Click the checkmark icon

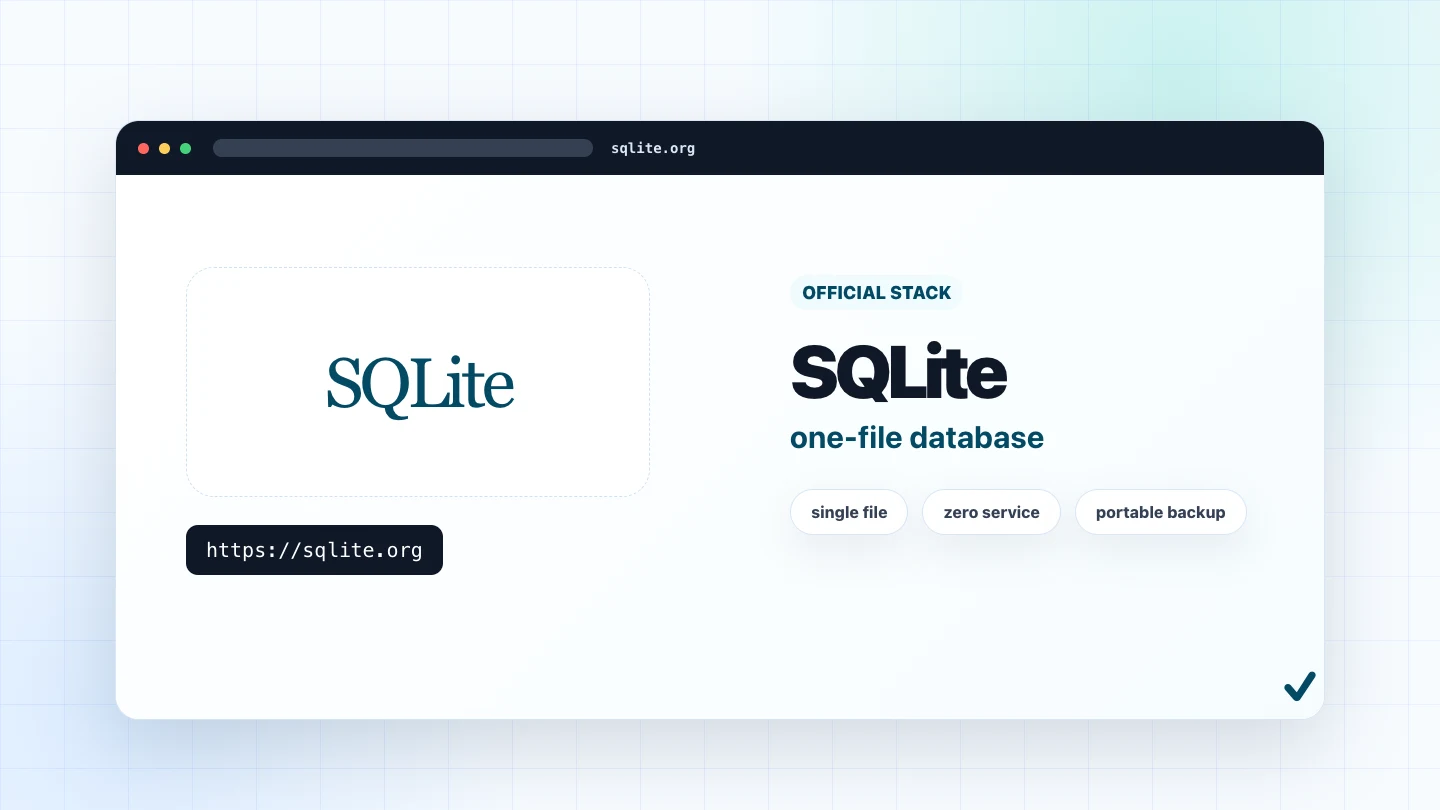point(1300,686)
